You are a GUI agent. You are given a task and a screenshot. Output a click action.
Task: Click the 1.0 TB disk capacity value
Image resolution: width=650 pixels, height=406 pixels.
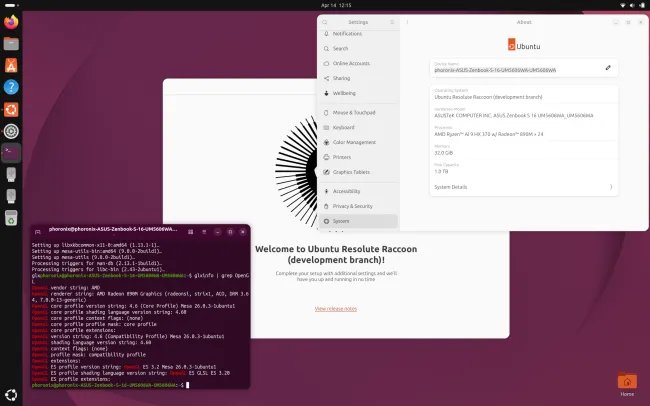441,171
